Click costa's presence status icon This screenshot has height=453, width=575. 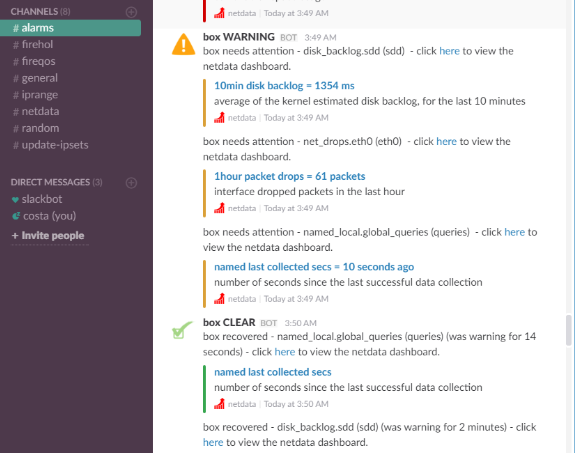point(16,216)
